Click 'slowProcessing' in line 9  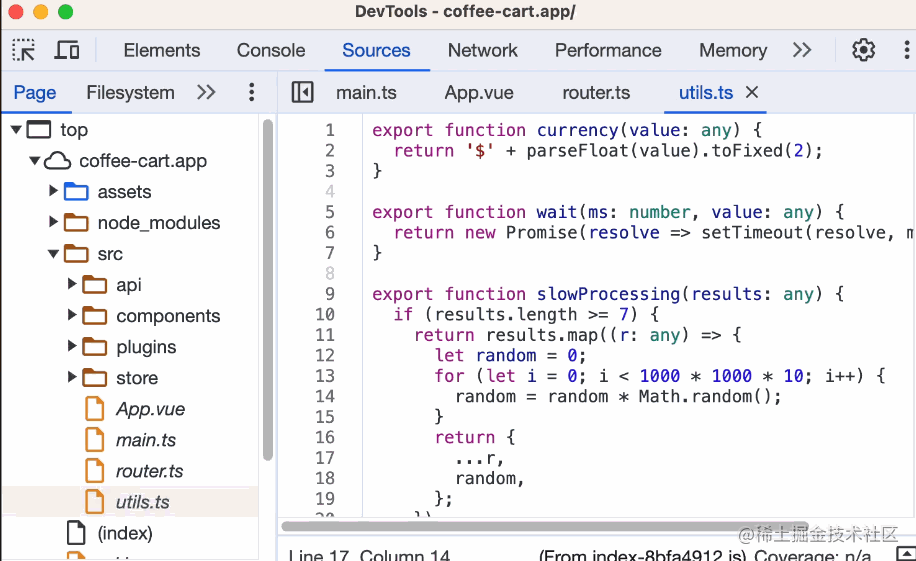608,293
